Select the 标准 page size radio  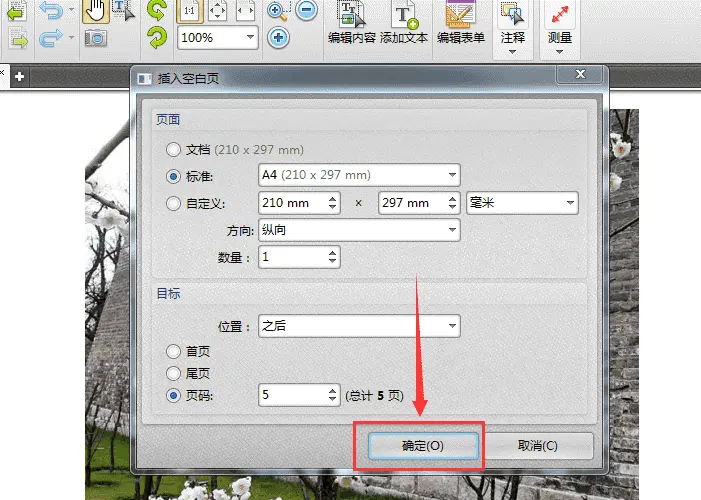tap(173, 176)
